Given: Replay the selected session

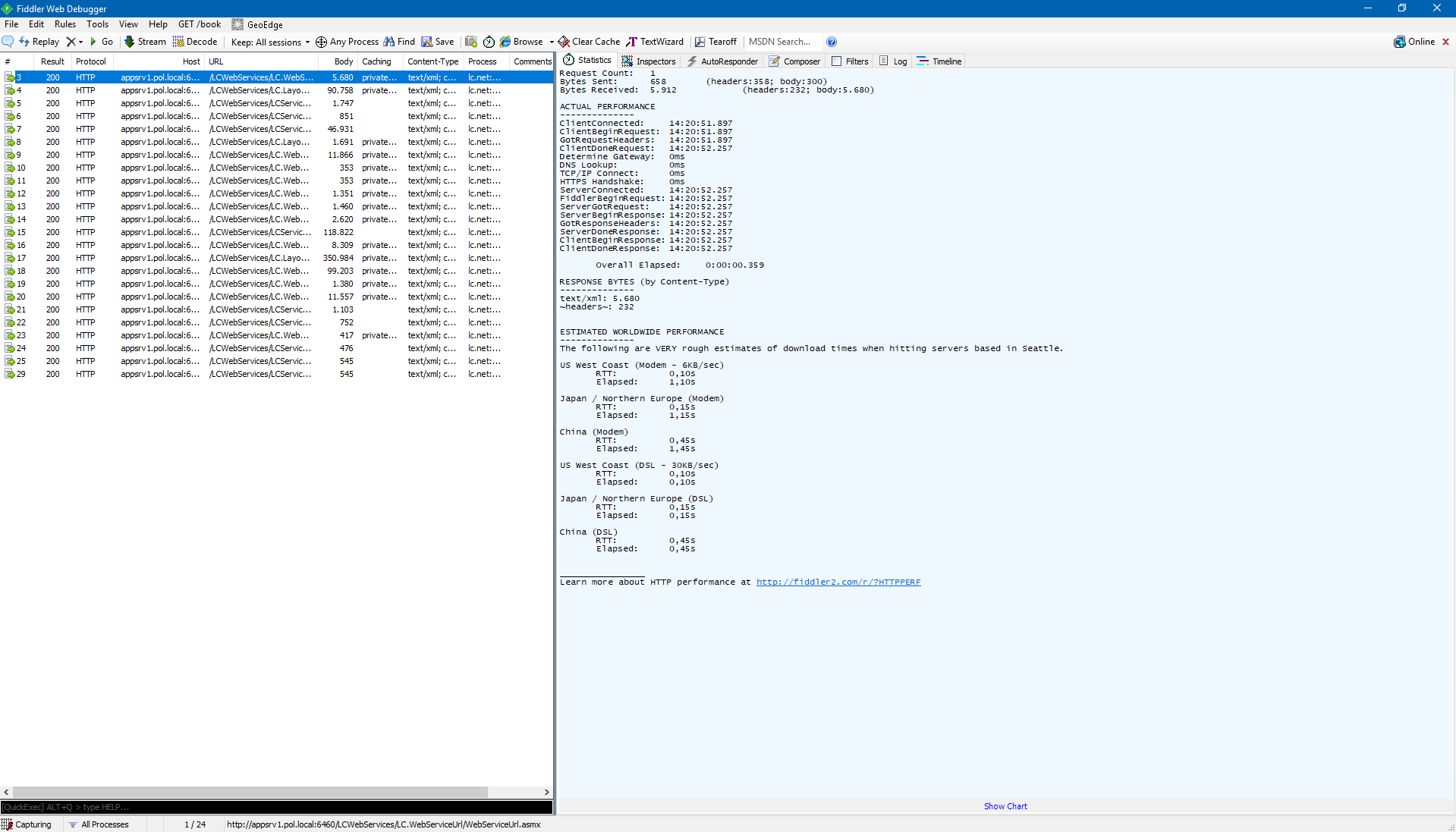Looking at the screenshot, I should pos(39,42).
